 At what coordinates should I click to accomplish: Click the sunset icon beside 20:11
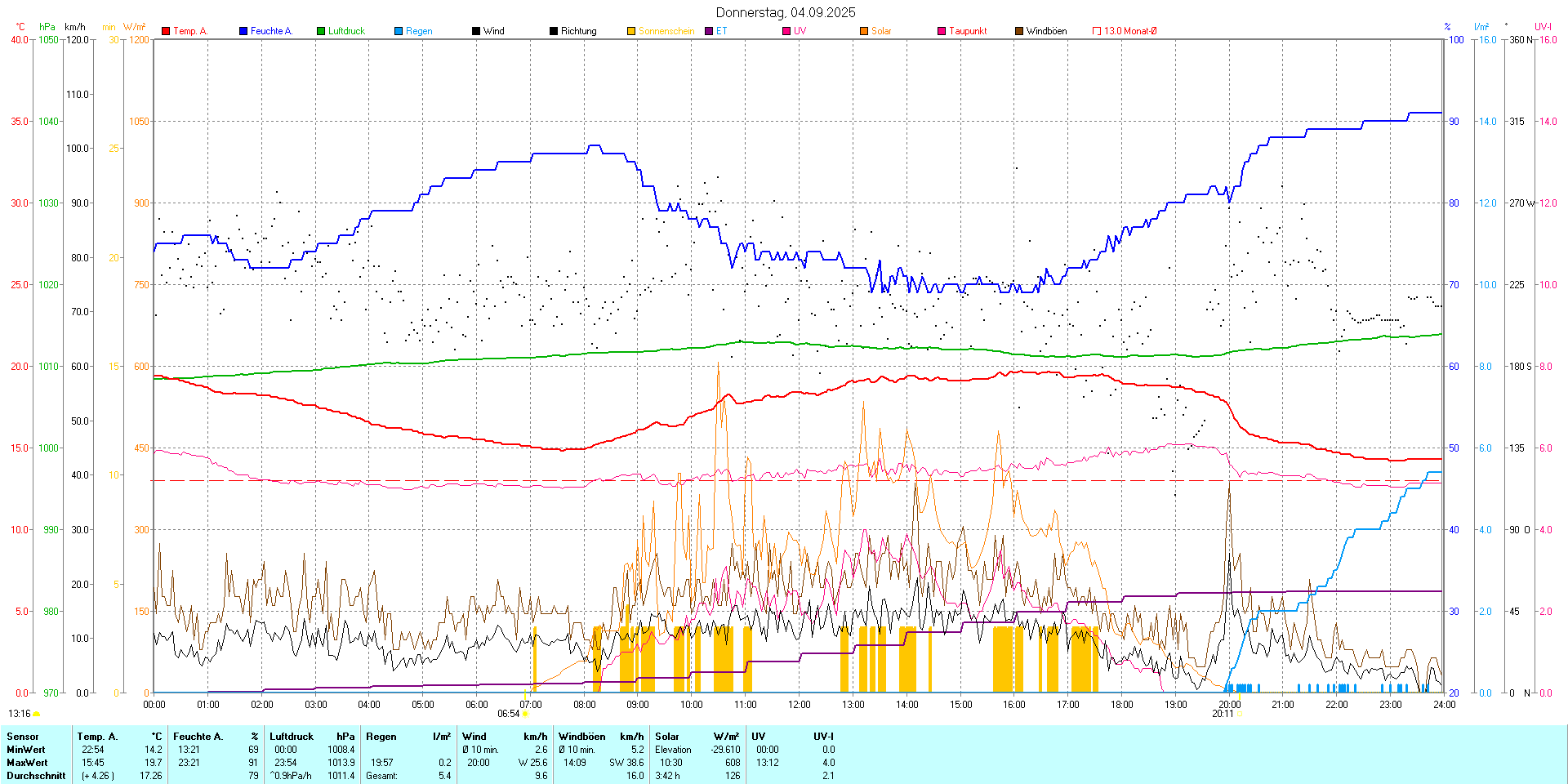point(1240,714)
